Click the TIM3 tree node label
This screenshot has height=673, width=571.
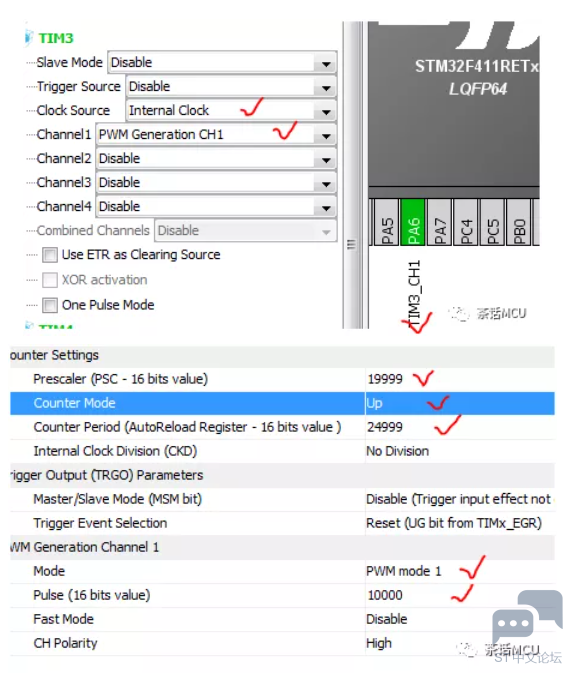56,38
